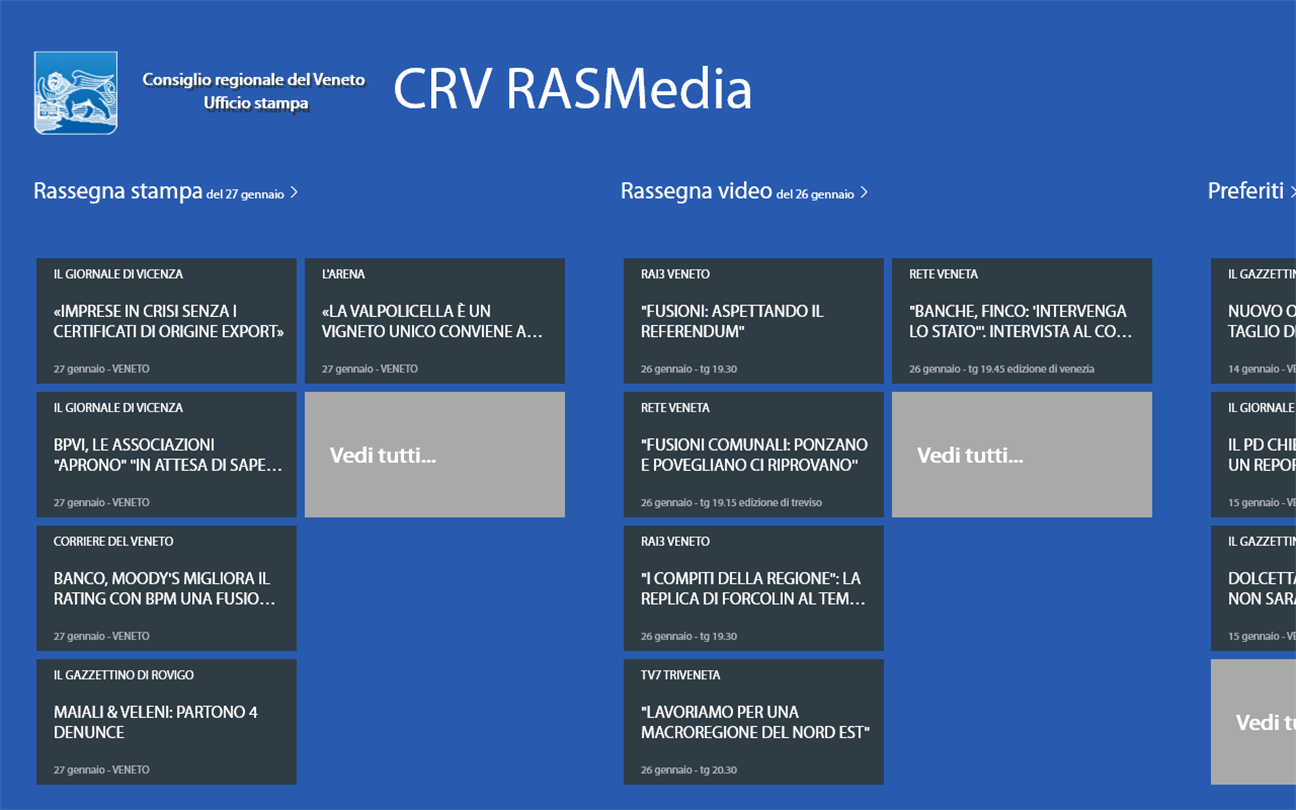Image resolution: width=1296 pixels, height=810 pixels.
Task: Play Rete Veneta video "Banche, Finco: intervenga lo Stato"
Action: coord(1022,321)
